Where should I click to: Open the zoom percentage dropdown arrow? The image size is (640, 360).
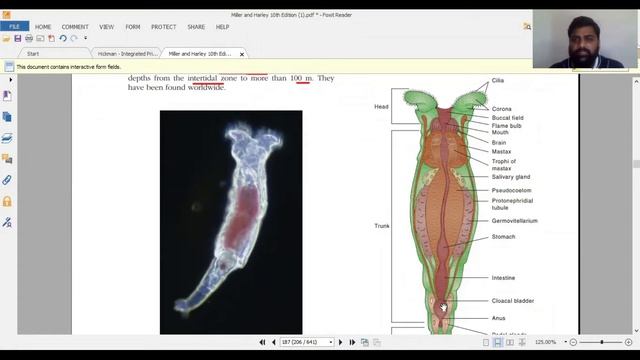565,342
